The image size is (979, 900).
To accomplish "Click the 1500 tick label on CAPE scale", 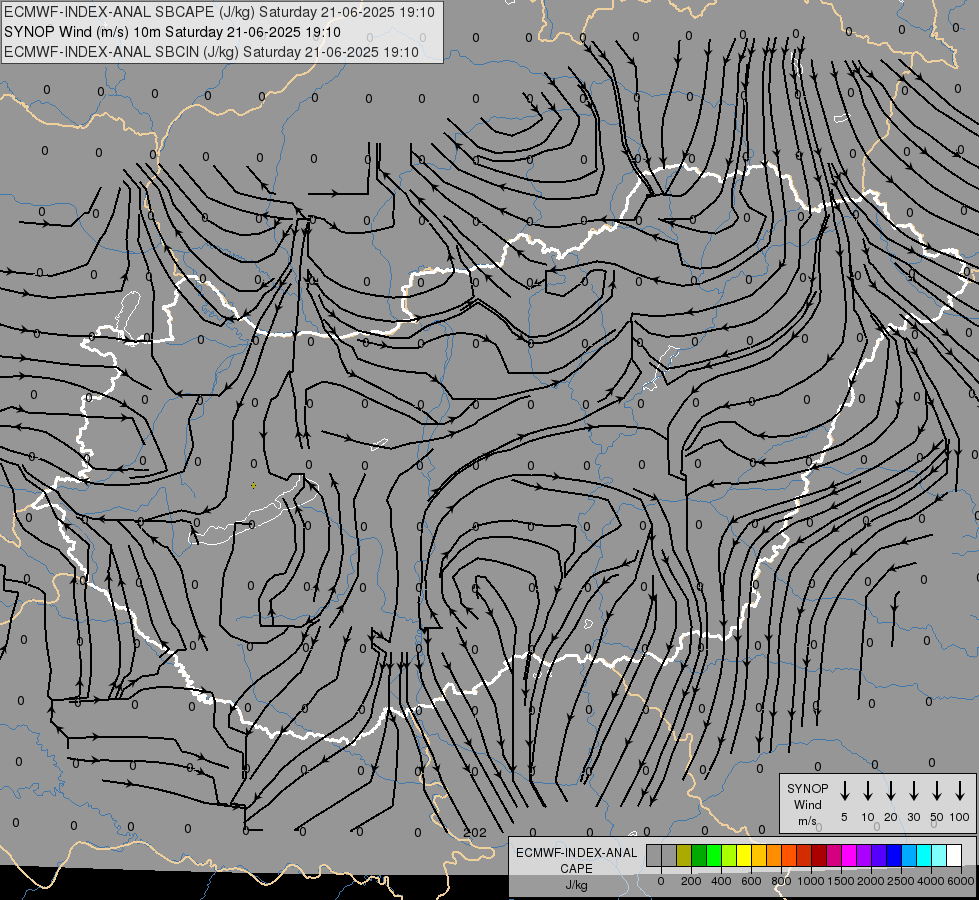I will [840, 881].
